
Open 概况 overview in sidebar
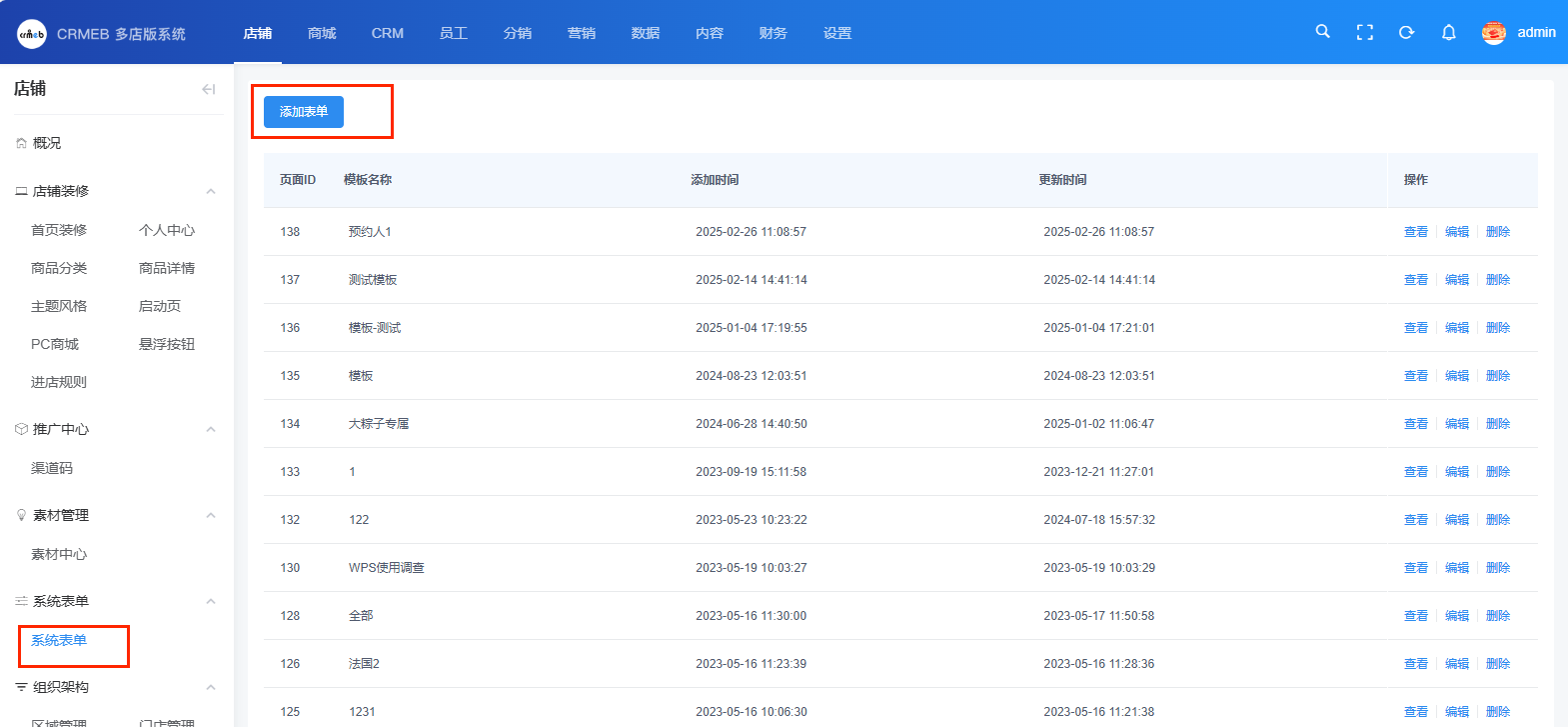click(46, 143)
